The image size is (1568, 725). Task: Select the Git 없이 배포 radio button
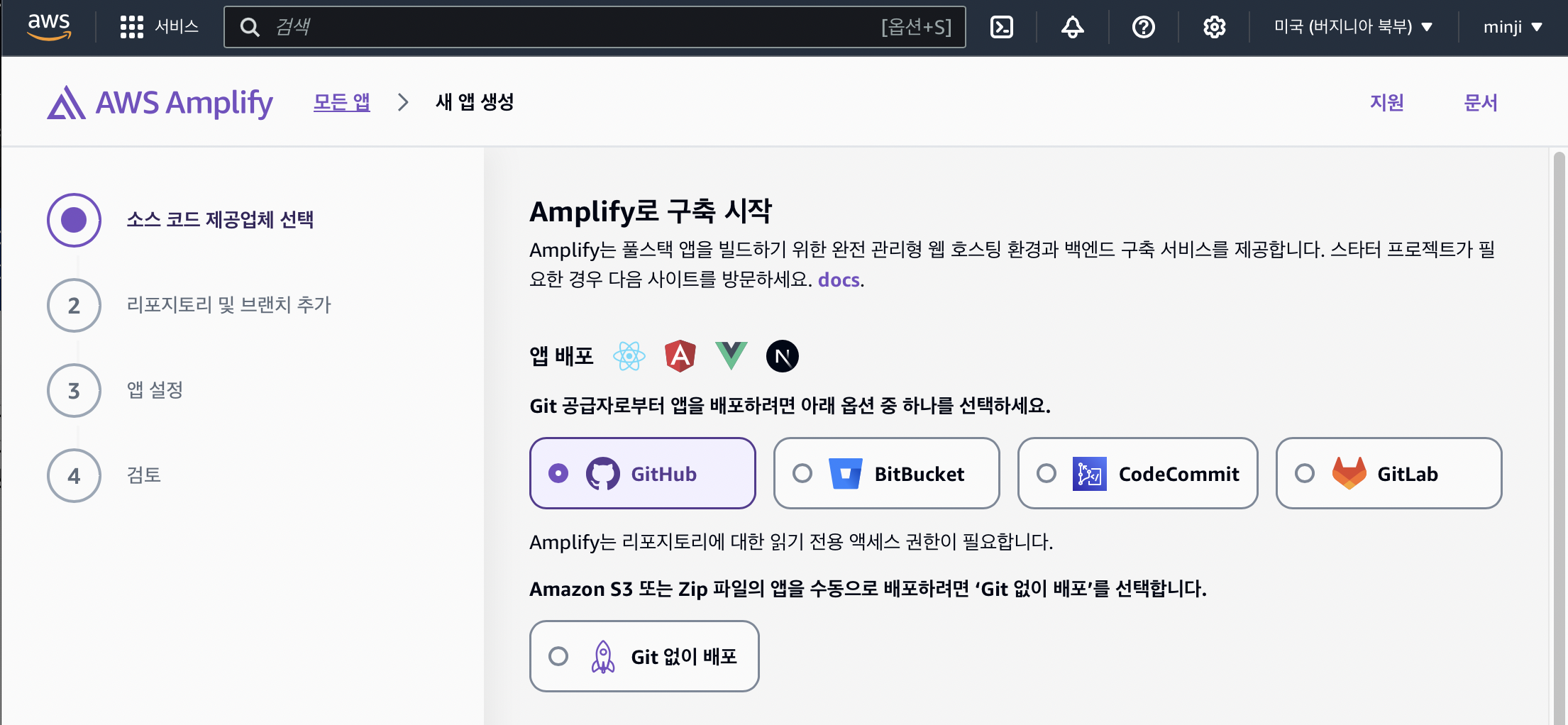pos(558,656)
